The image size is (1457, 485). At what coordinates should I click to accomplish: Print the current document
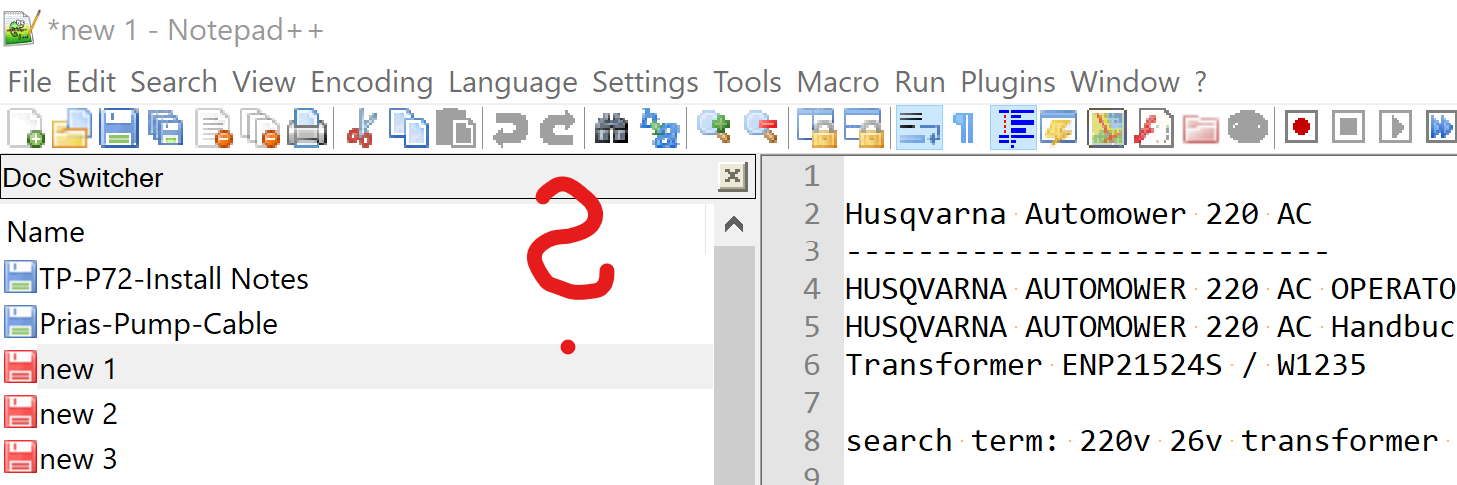[x=307, y=129]
